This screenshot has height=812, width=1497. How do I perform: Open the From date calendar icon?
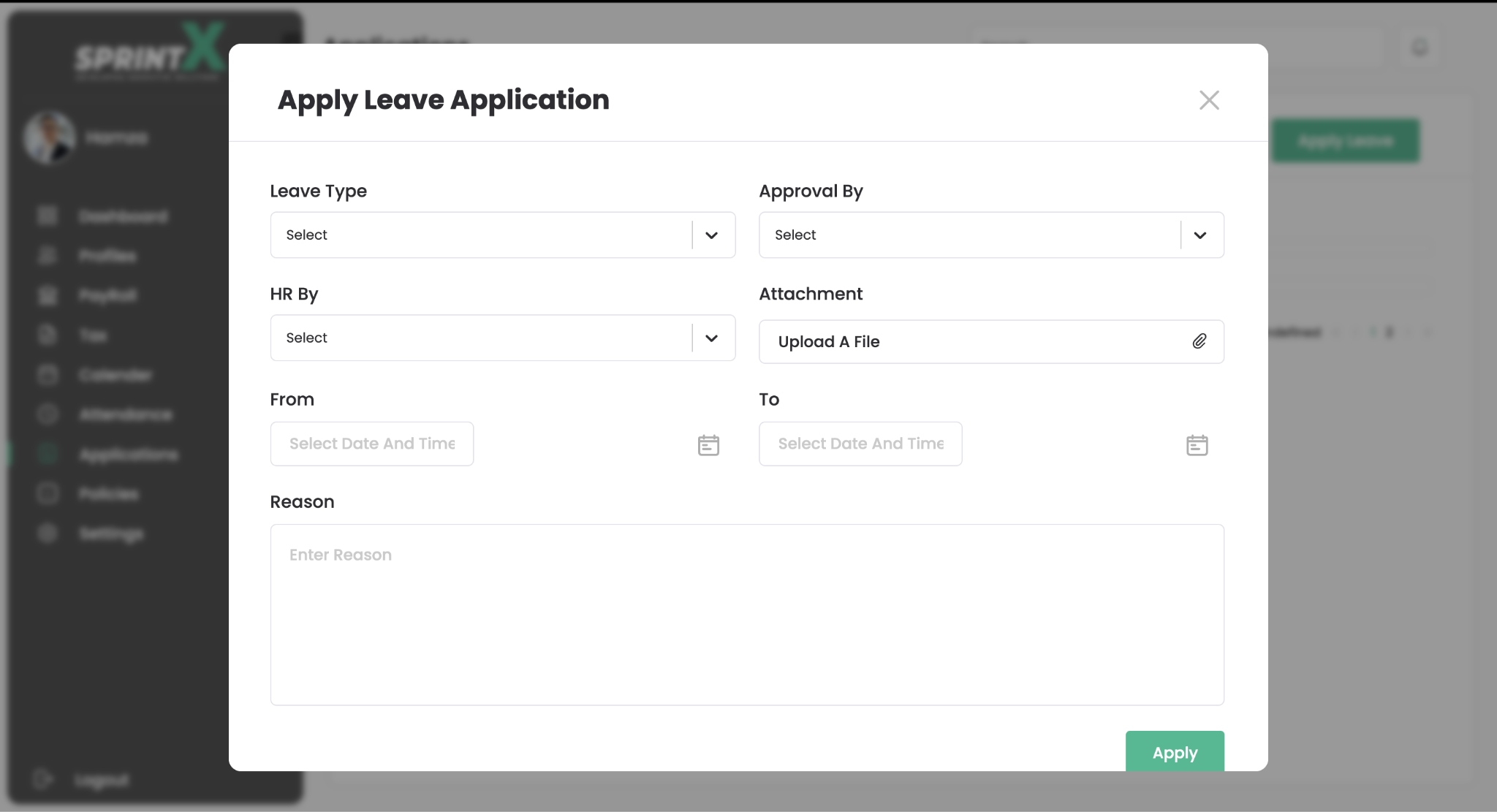(x=708, y=445)
